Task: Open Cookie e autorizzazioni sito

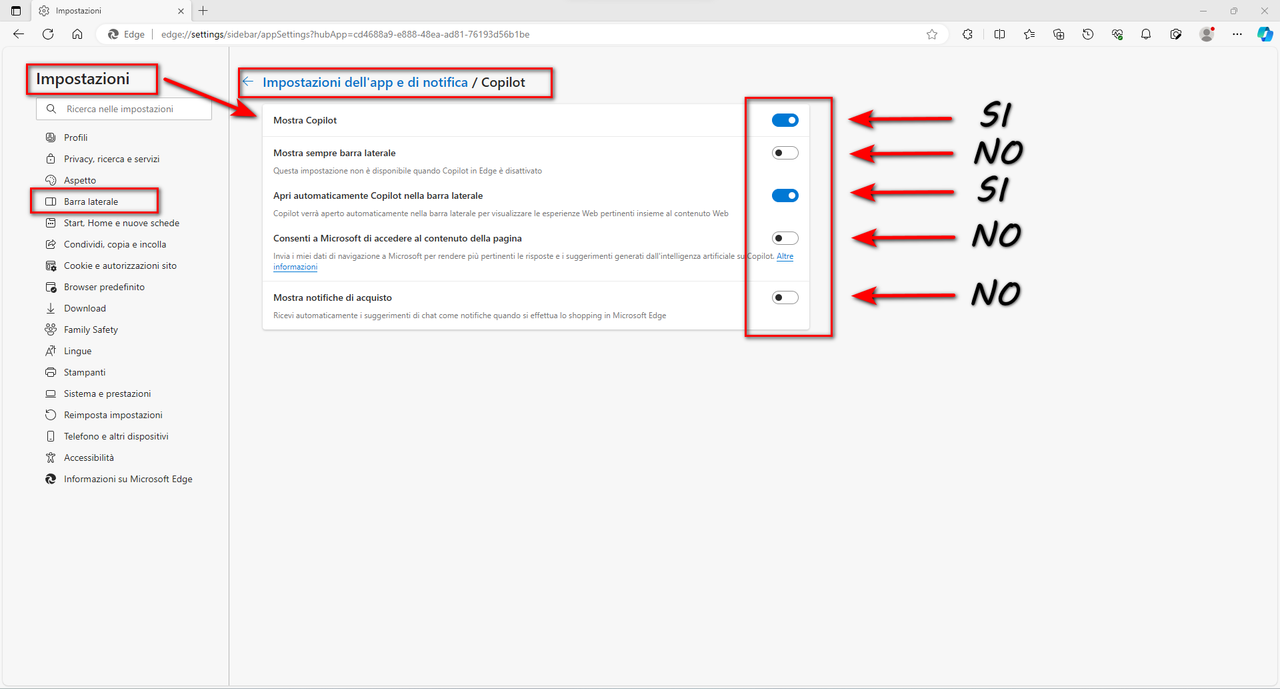Action: coord(120,266)
